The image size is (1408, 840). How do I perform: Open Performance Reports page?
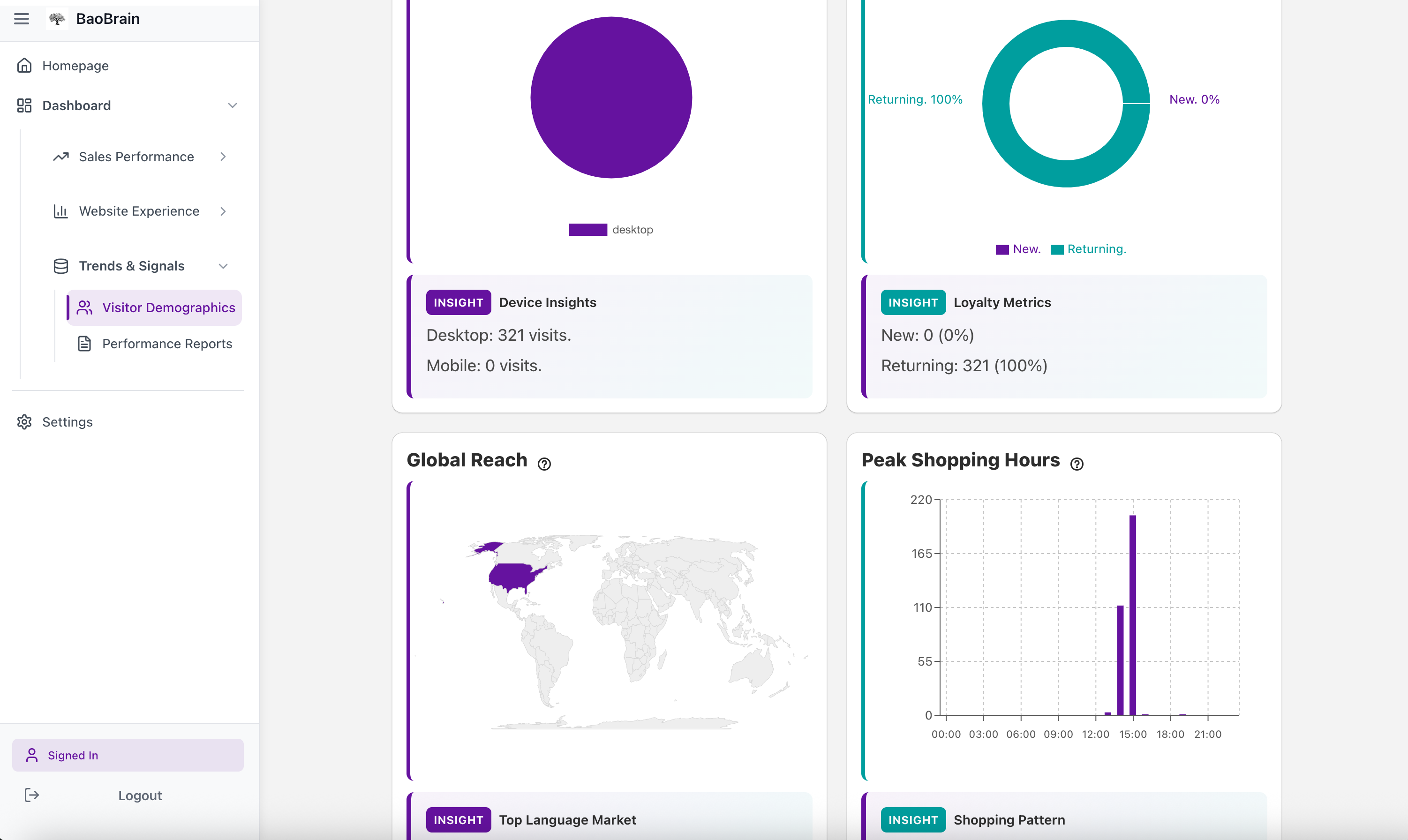167,344
